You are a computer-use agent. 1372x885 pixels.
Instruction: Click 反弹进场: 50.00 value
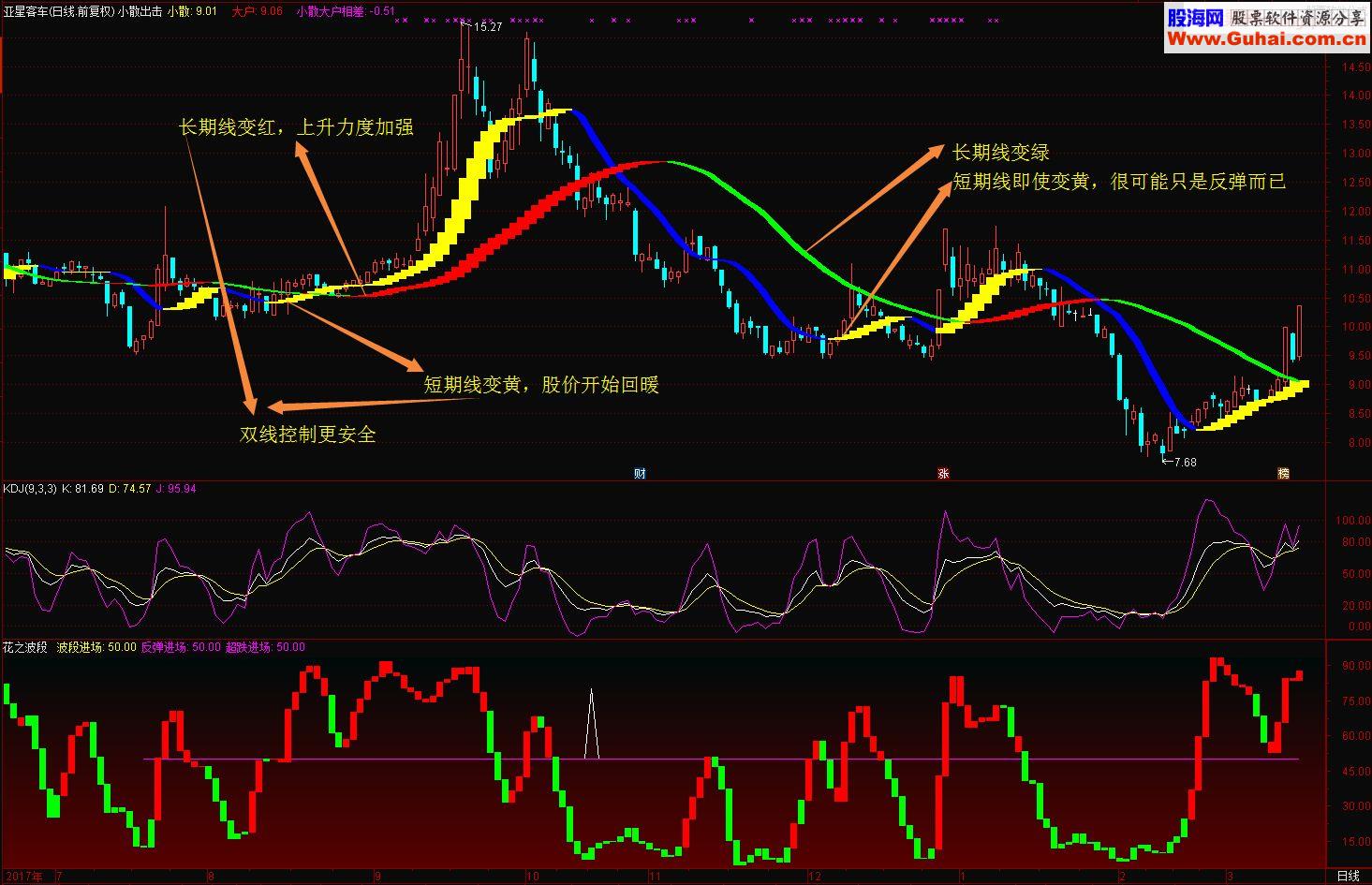(x=181, y=647)
